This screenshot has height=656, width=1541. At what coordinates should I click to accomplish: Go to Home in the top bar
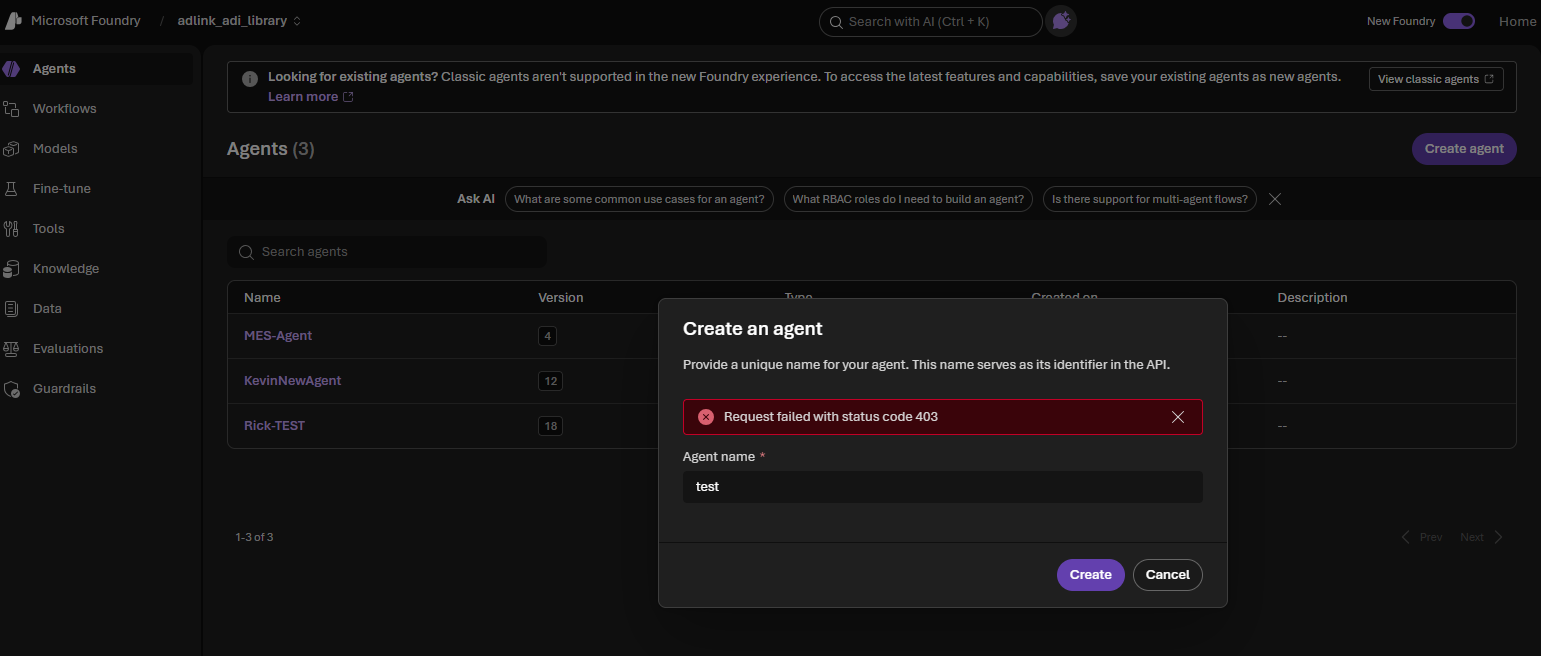coord(1517,21)
